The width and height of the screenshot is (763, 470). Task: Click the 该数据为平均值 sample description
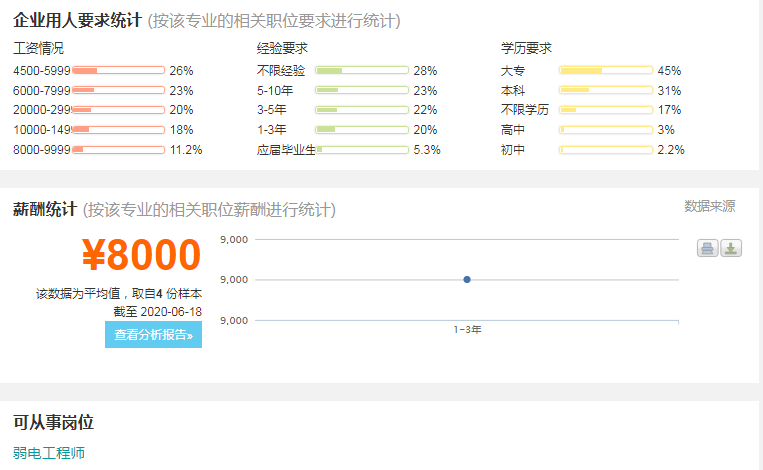pyautogui.click(x=119, y=293)
